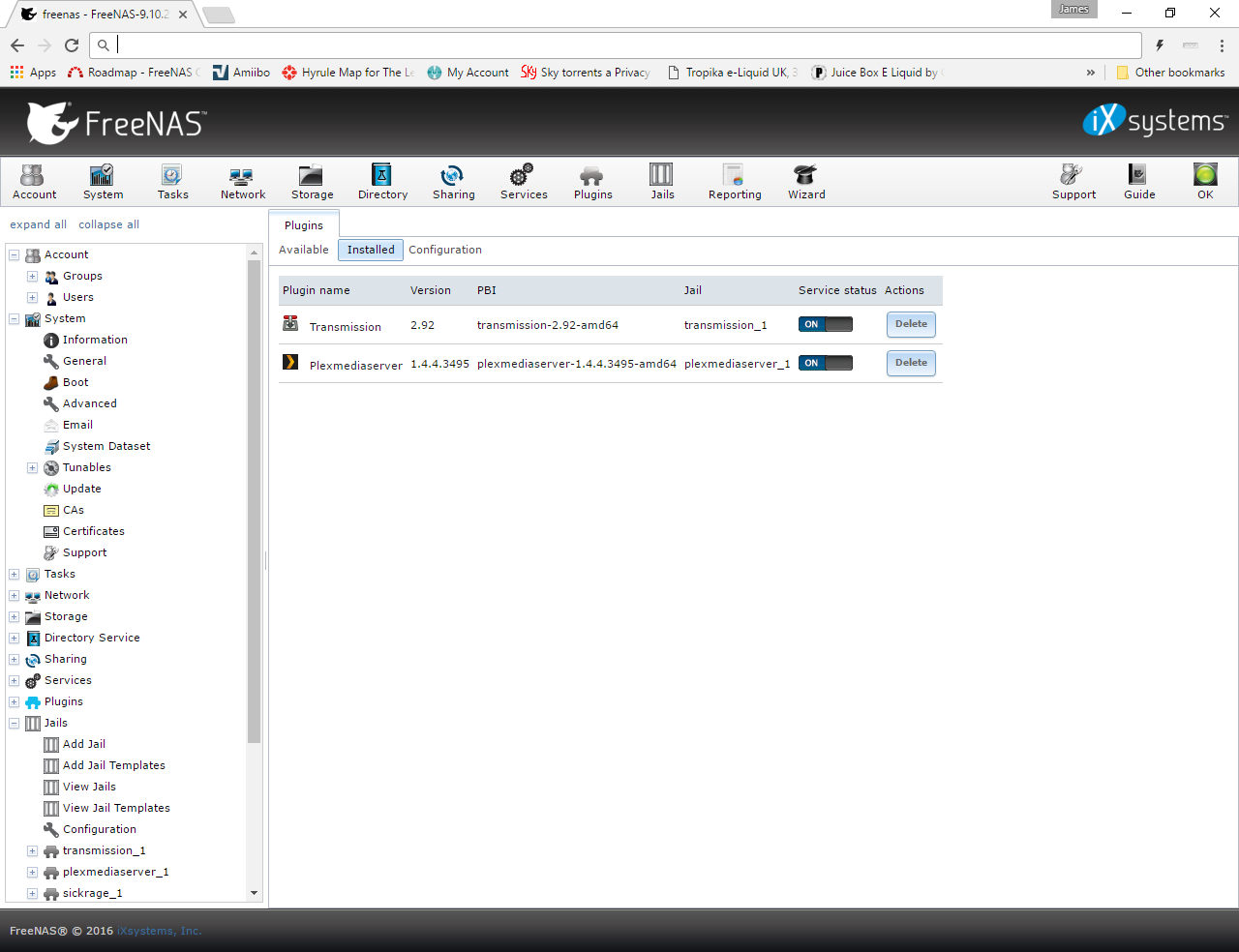Open Add Jail in tree
Image resolution: width=1239 pixels, height=952 pixels.
point(84,744)
